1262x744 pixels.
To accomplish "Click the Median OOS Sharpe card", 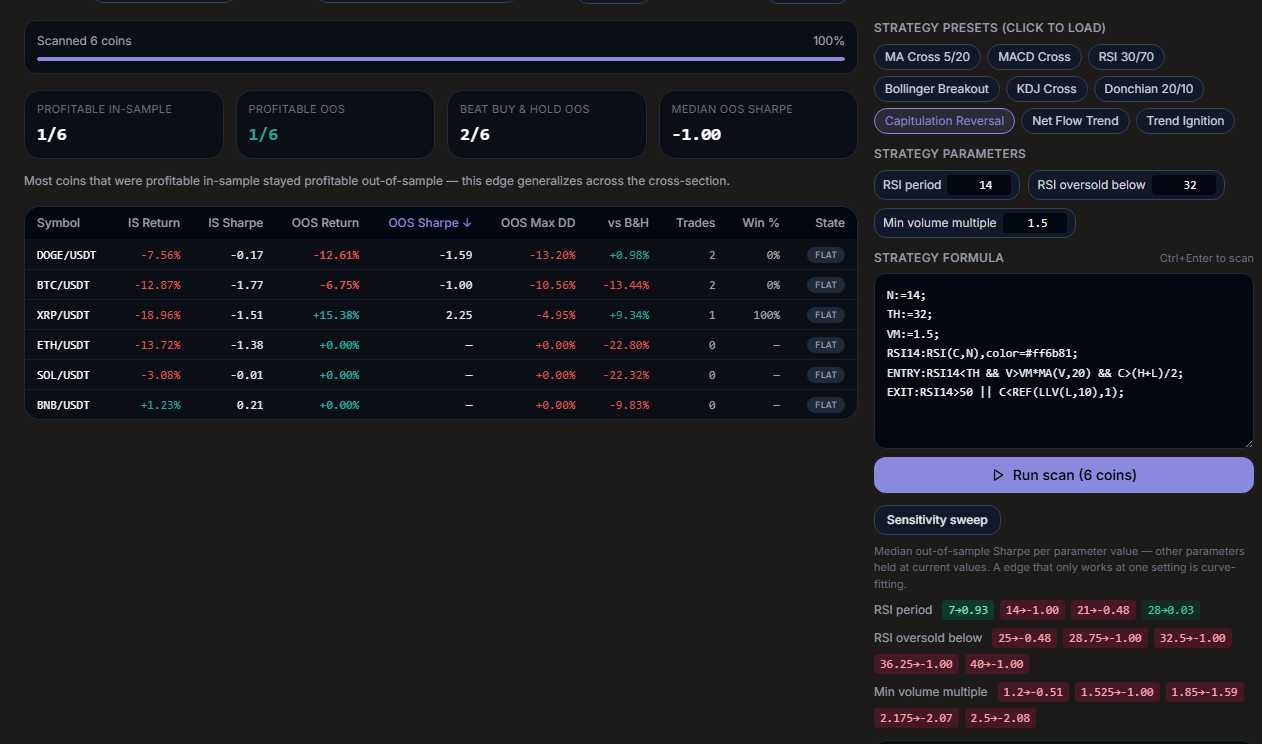I will pyautogui.click(x=758, y=125).
